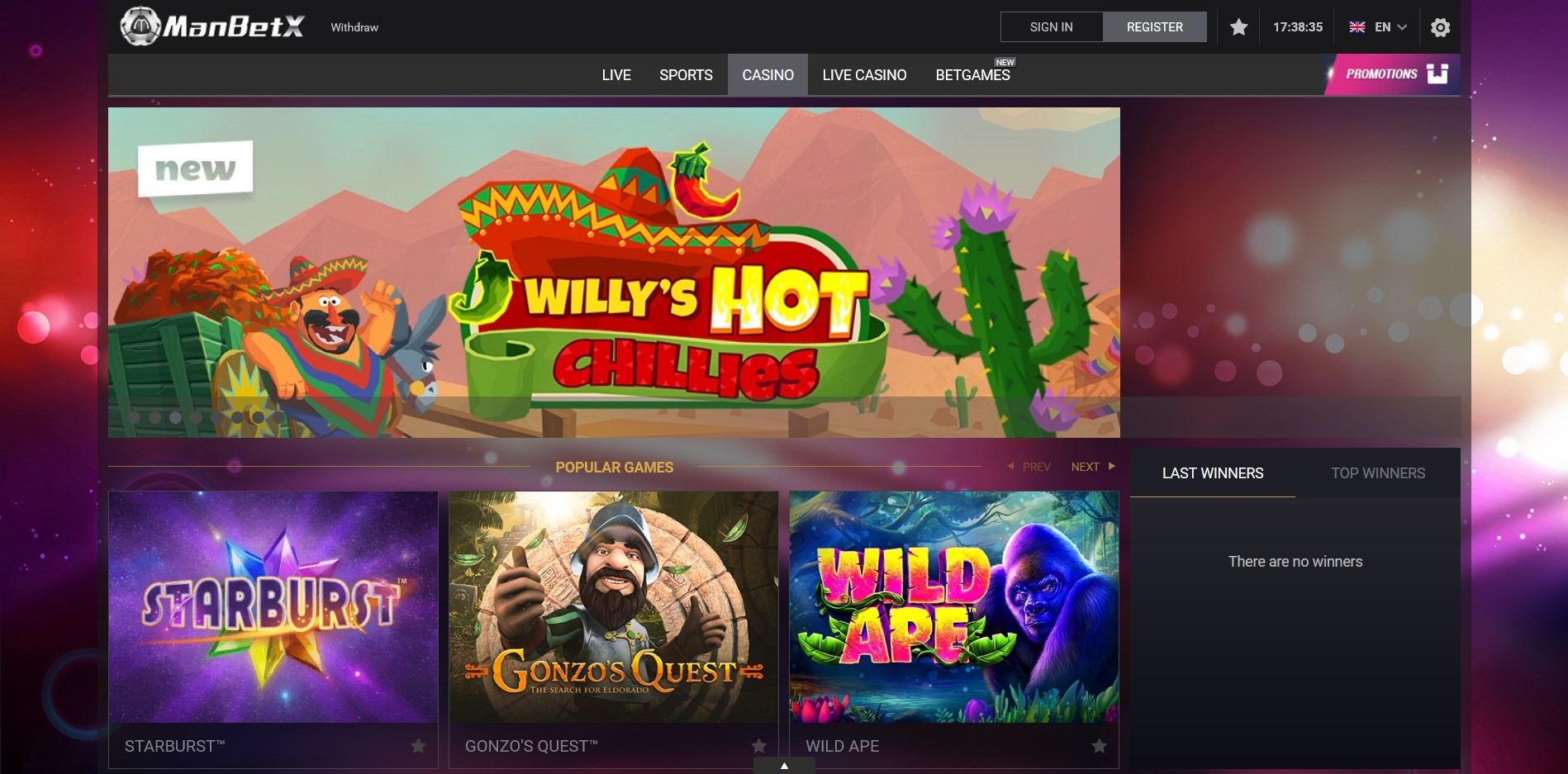The width and height of the screenshot is (1568, 774).
Task: Open the settings gear icon
Action: 1440,27
